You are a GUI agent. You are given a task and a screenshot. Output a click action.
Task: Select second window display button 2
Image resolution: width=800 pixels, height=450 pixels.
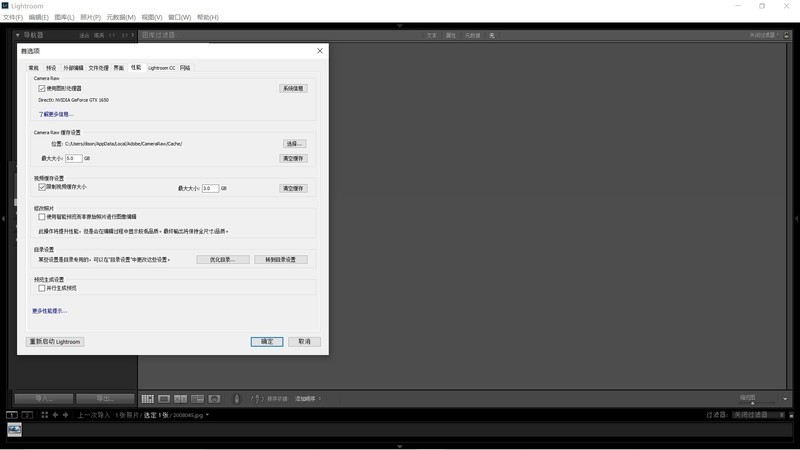point(27,415)
